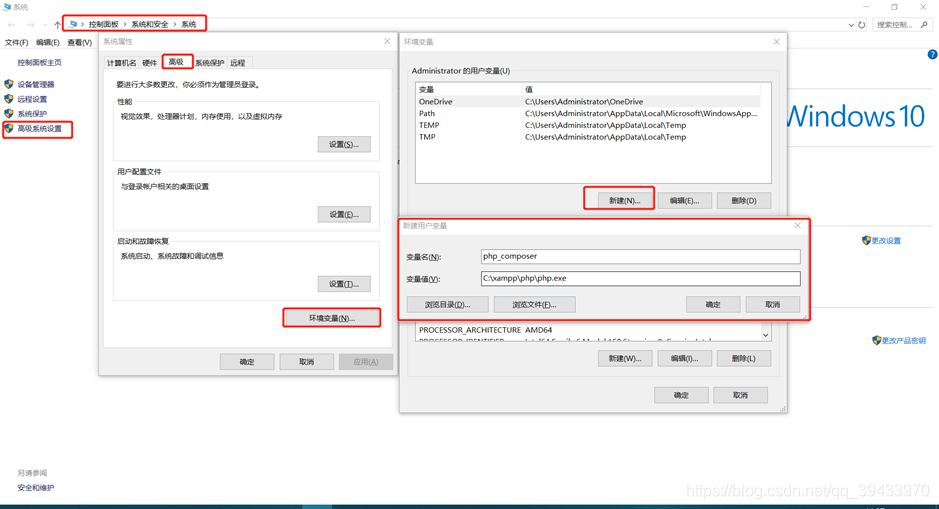
Task: Click the computer icon in the address bar
Action: (73, 24)
